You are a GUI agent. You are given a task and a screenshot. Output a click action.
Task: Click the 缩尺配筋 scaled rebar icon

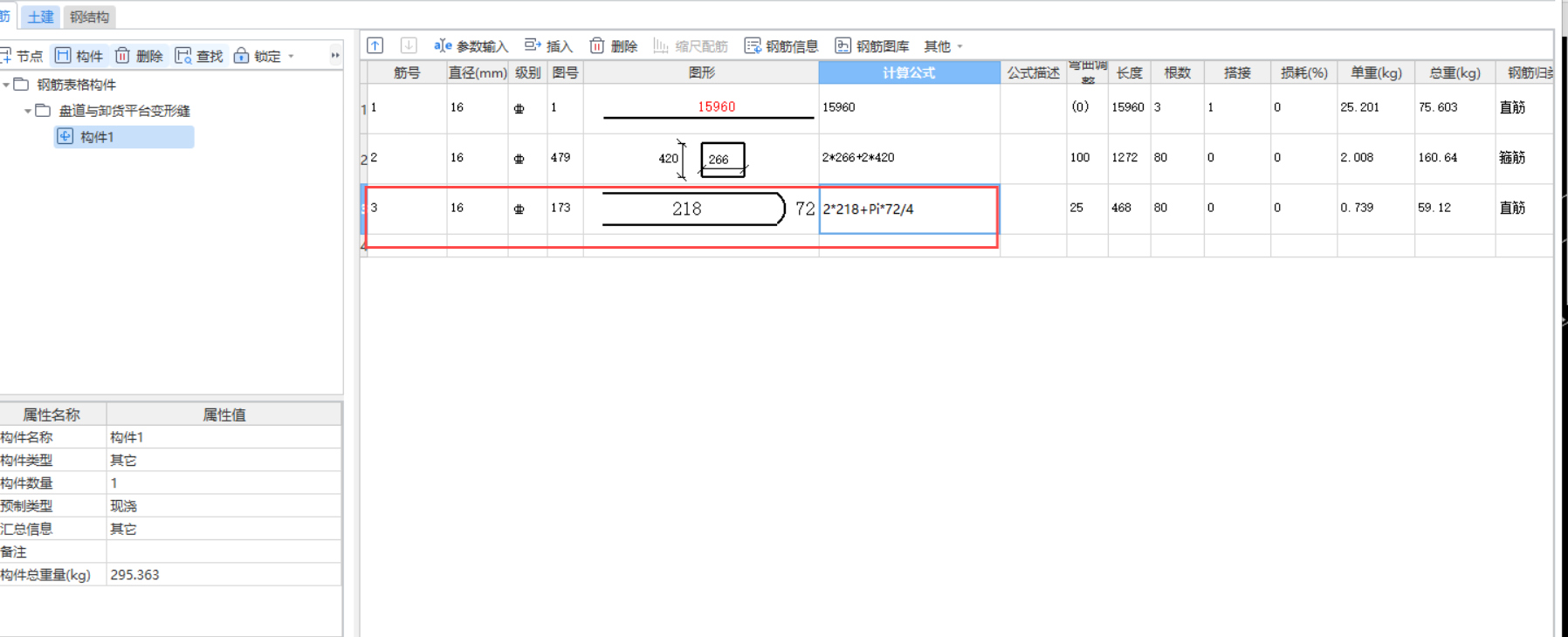pos(661,45)
